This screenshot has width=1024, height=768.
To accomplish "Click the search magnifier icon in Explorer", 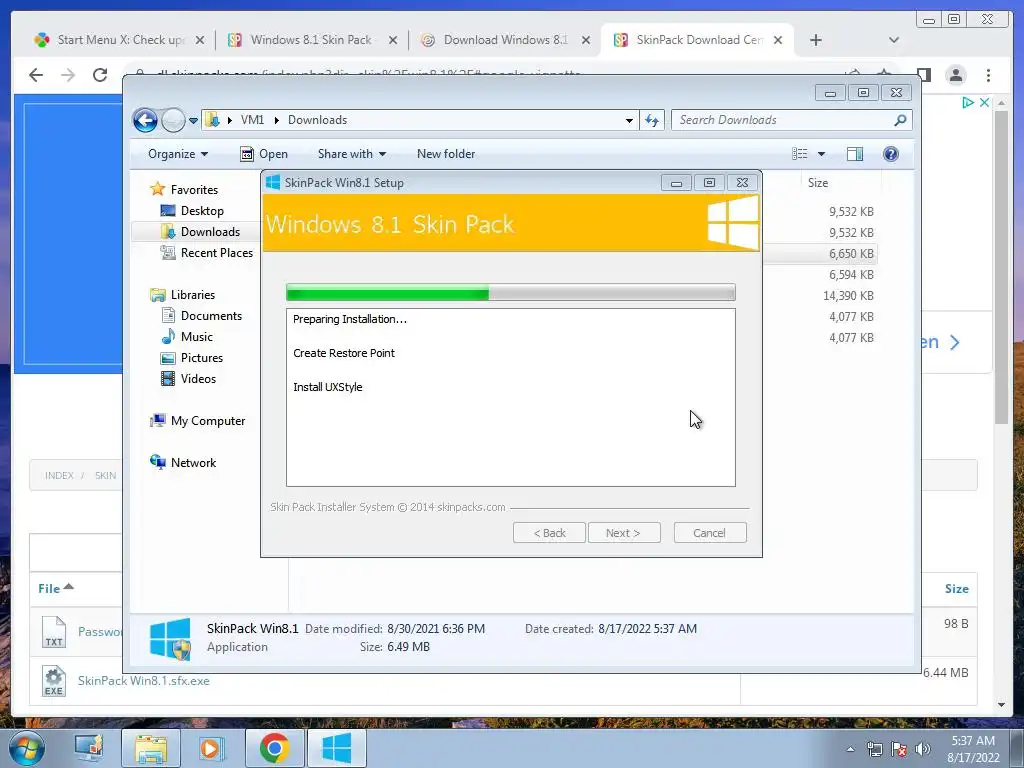I will click(901, 120).
